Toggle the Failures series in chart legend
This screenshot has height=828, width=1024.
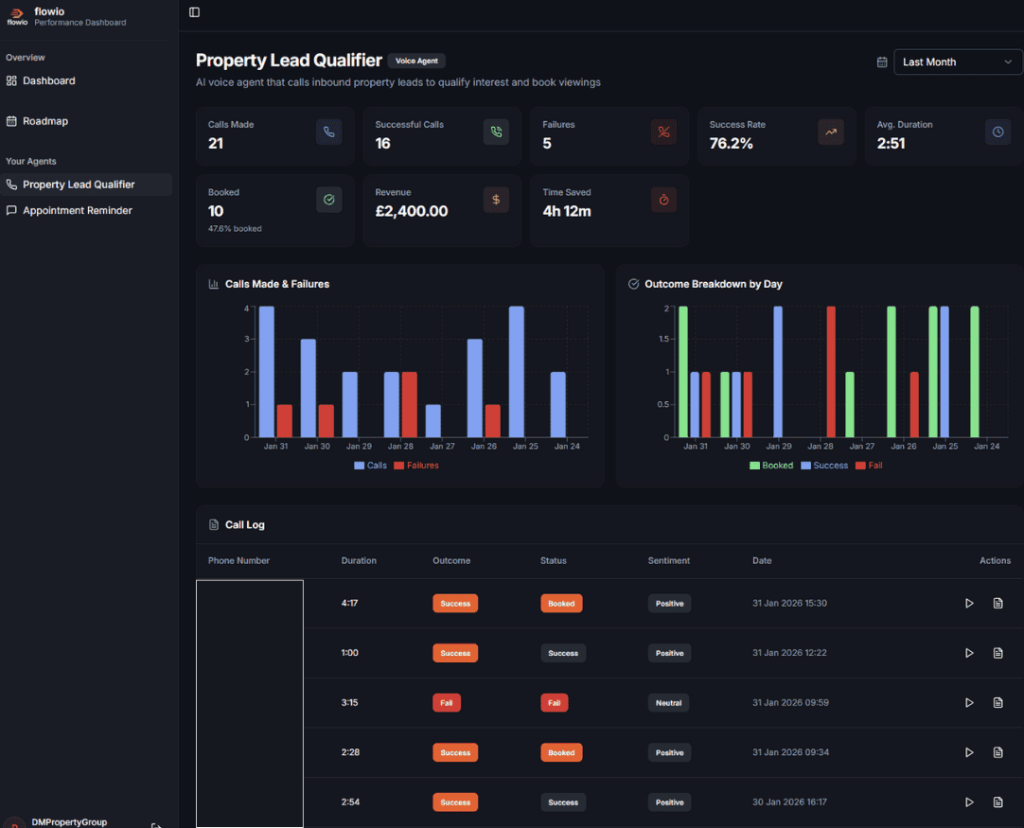point(415,466)
